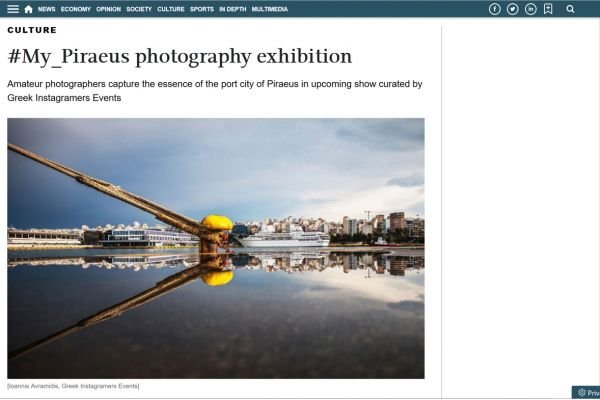
Task: Open the search magnifier
Action: [570, 9]
